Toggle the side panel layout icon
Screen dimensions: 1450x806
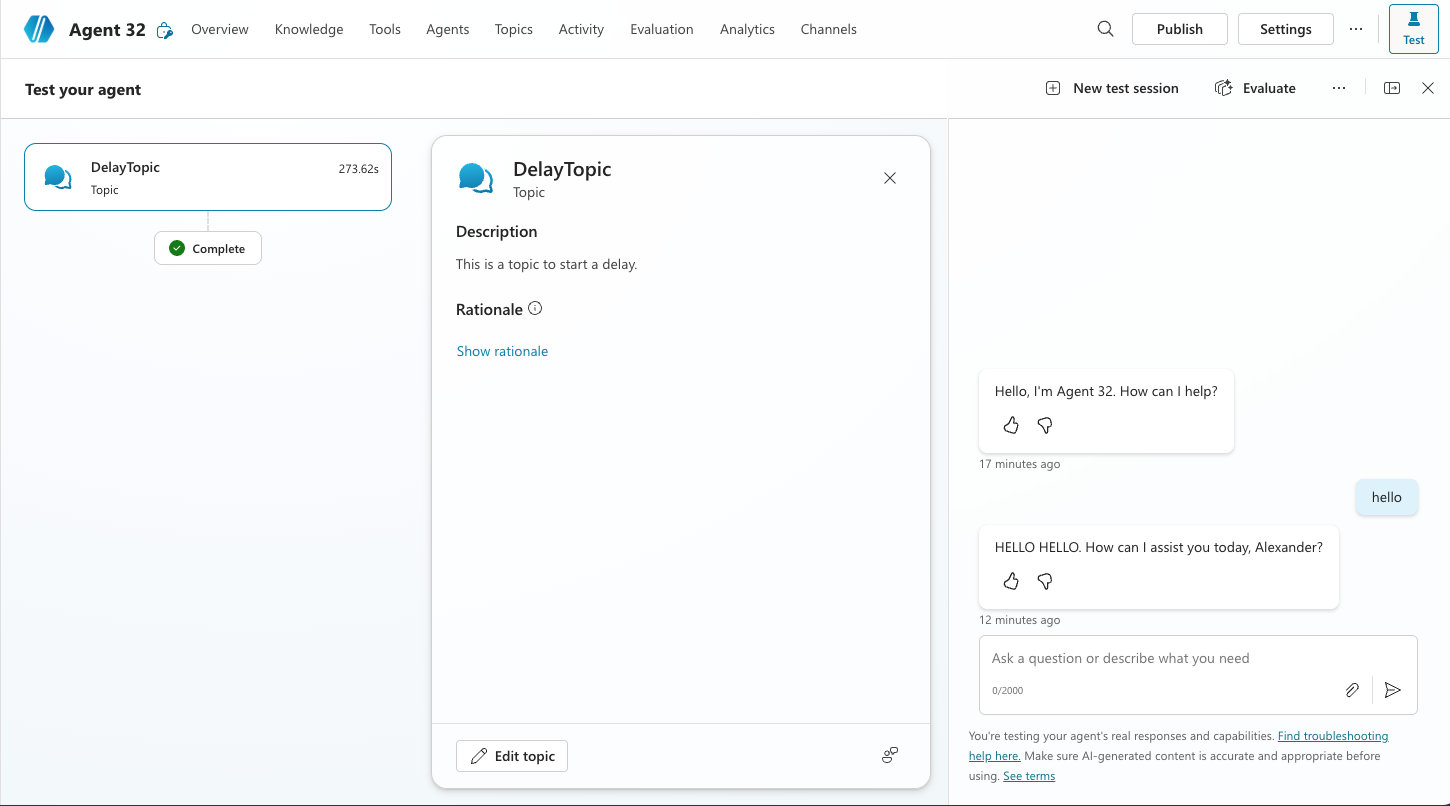[x=1392, y=88]
